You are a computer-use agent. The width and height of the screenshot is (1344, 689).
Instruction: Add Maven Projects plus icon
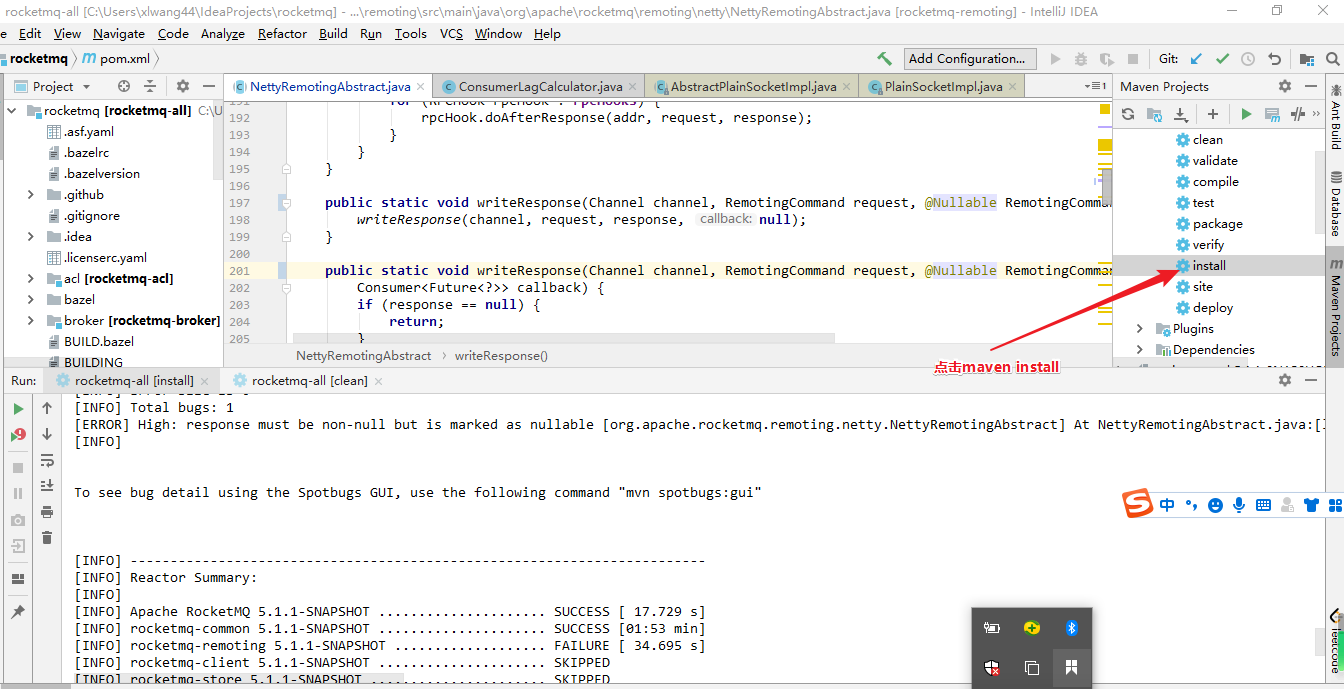pos(1213,114)
